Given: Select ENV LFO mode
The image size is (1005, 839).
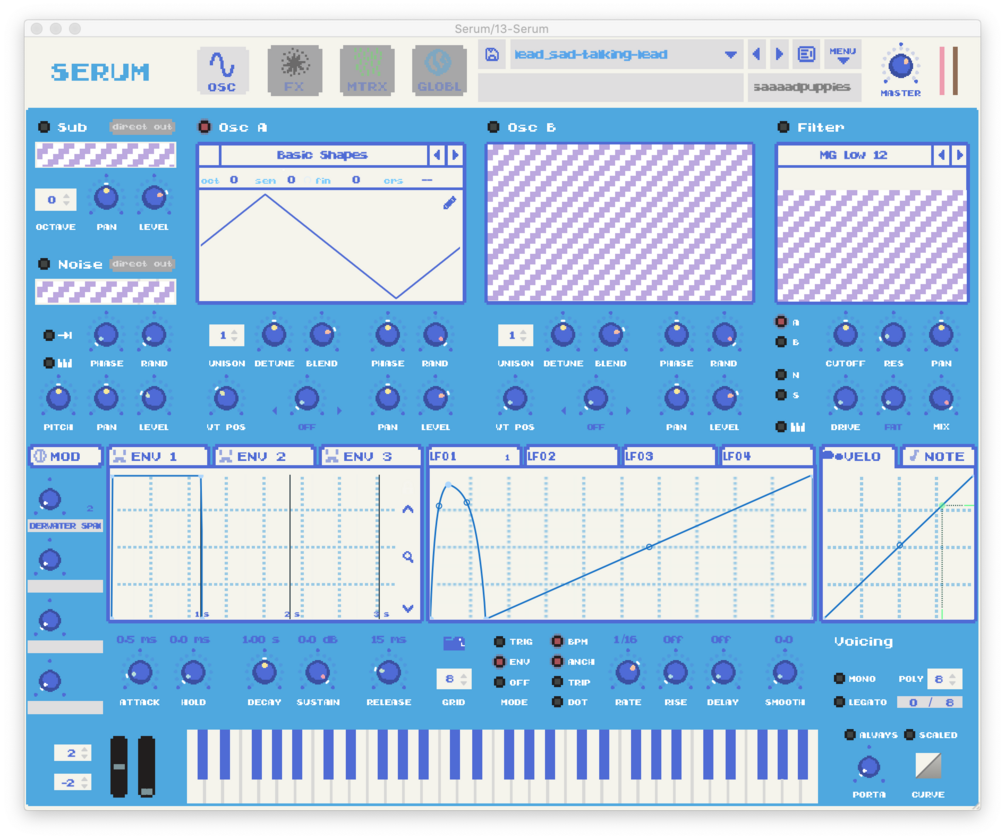Looking at the screenshot, I should point(499,661).
